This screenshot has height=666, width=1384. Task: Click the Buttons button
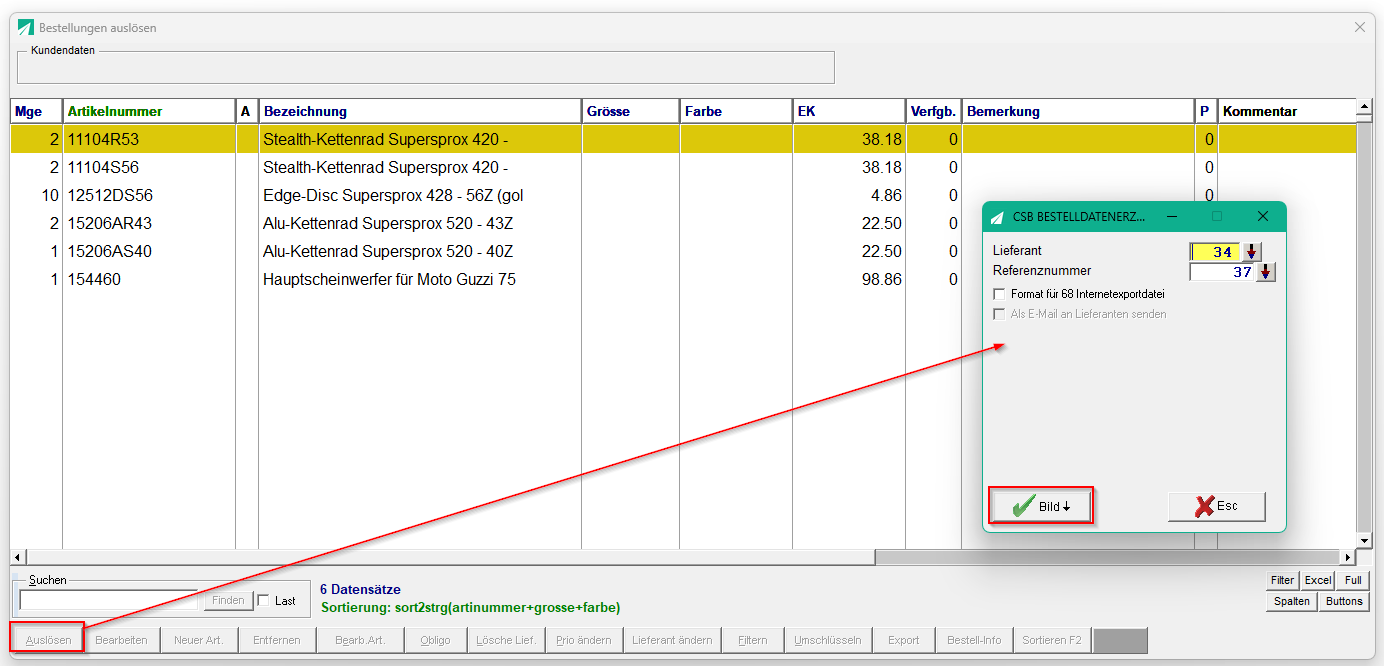coord(1344,601)
